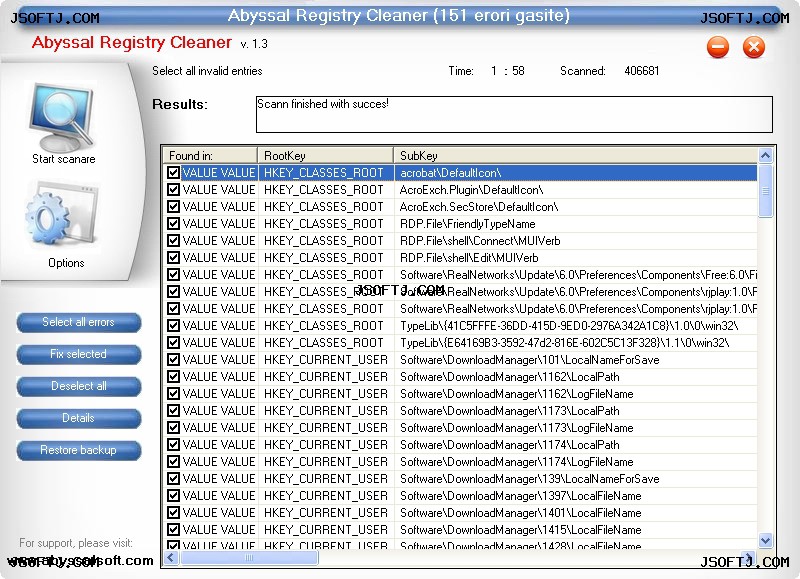Click vertical scrollbar down arrow
The image size is (800, 579).
tap(765, 540)
